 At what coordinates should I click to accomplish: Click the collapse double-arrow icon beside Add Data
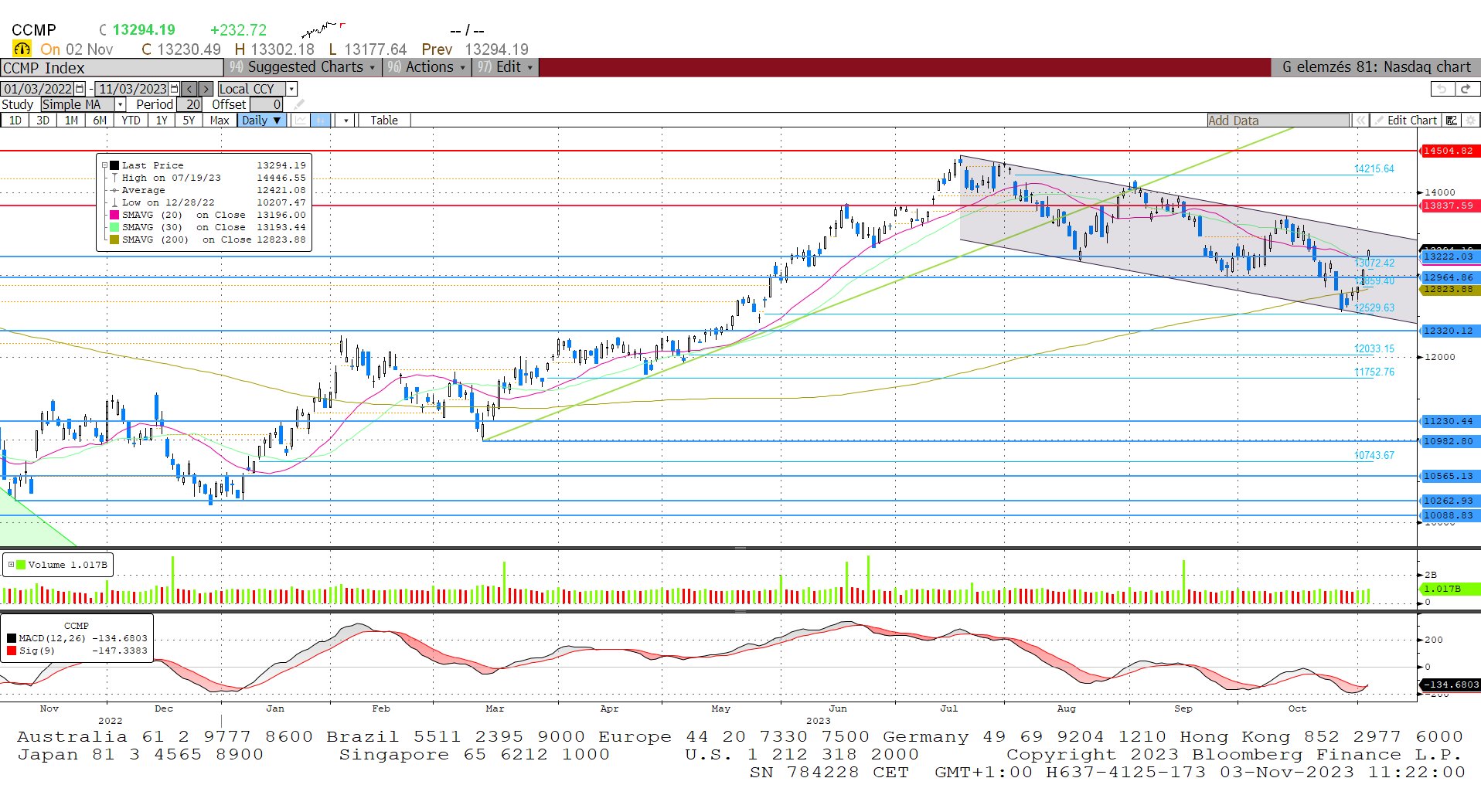click(x=1360, y=121)
